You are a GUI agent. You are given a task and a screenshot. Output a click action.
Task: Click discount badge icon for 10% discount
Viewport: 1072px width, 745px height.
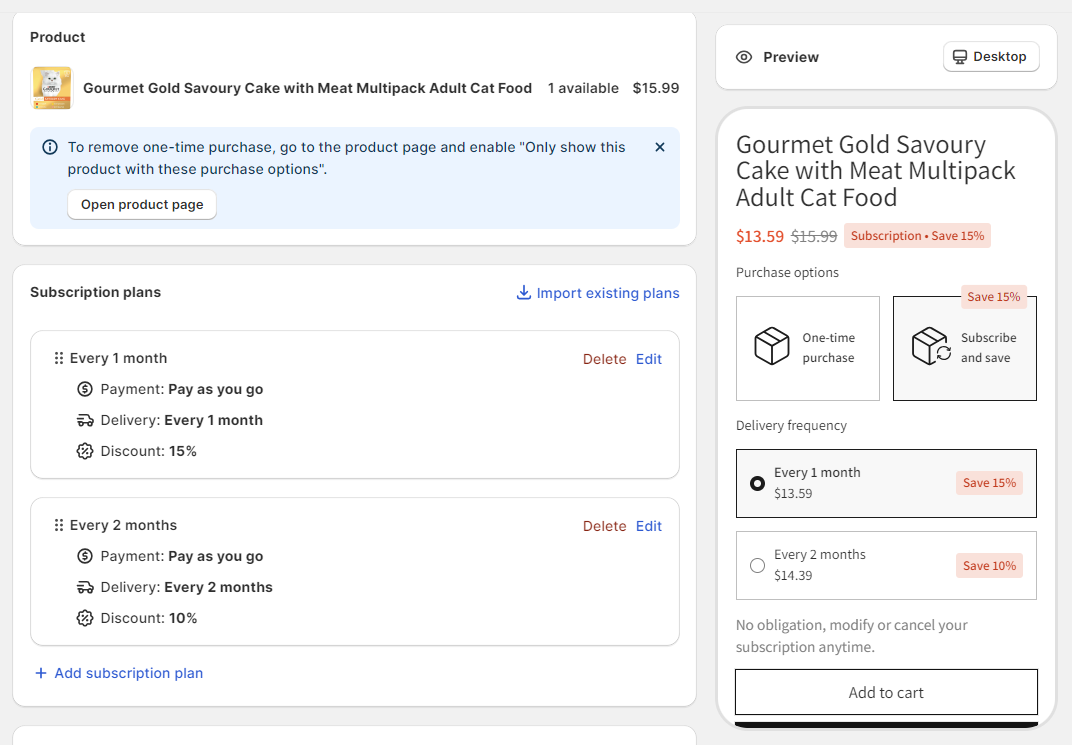click(x=85, y=618)
